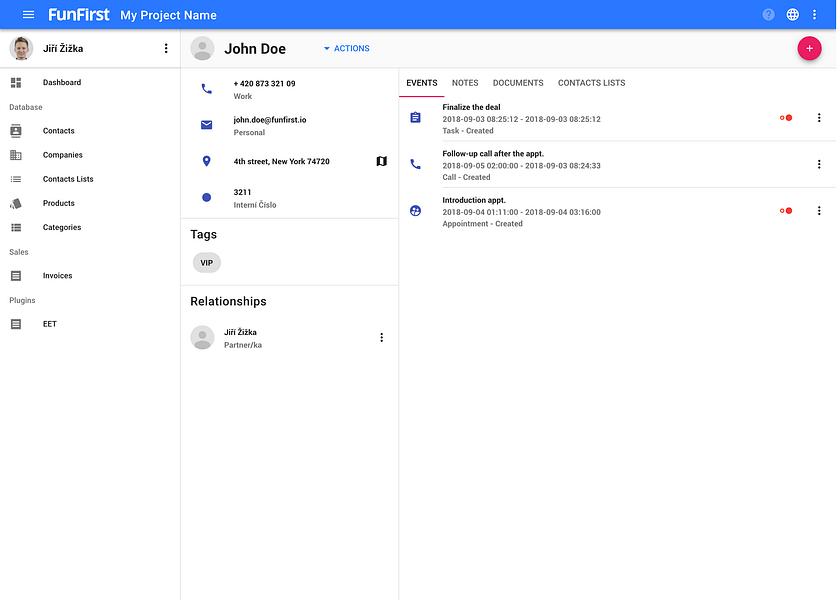Open more options for Follow-up call event
The width and height of the screenshot is (837, 600).
point(819,164)
